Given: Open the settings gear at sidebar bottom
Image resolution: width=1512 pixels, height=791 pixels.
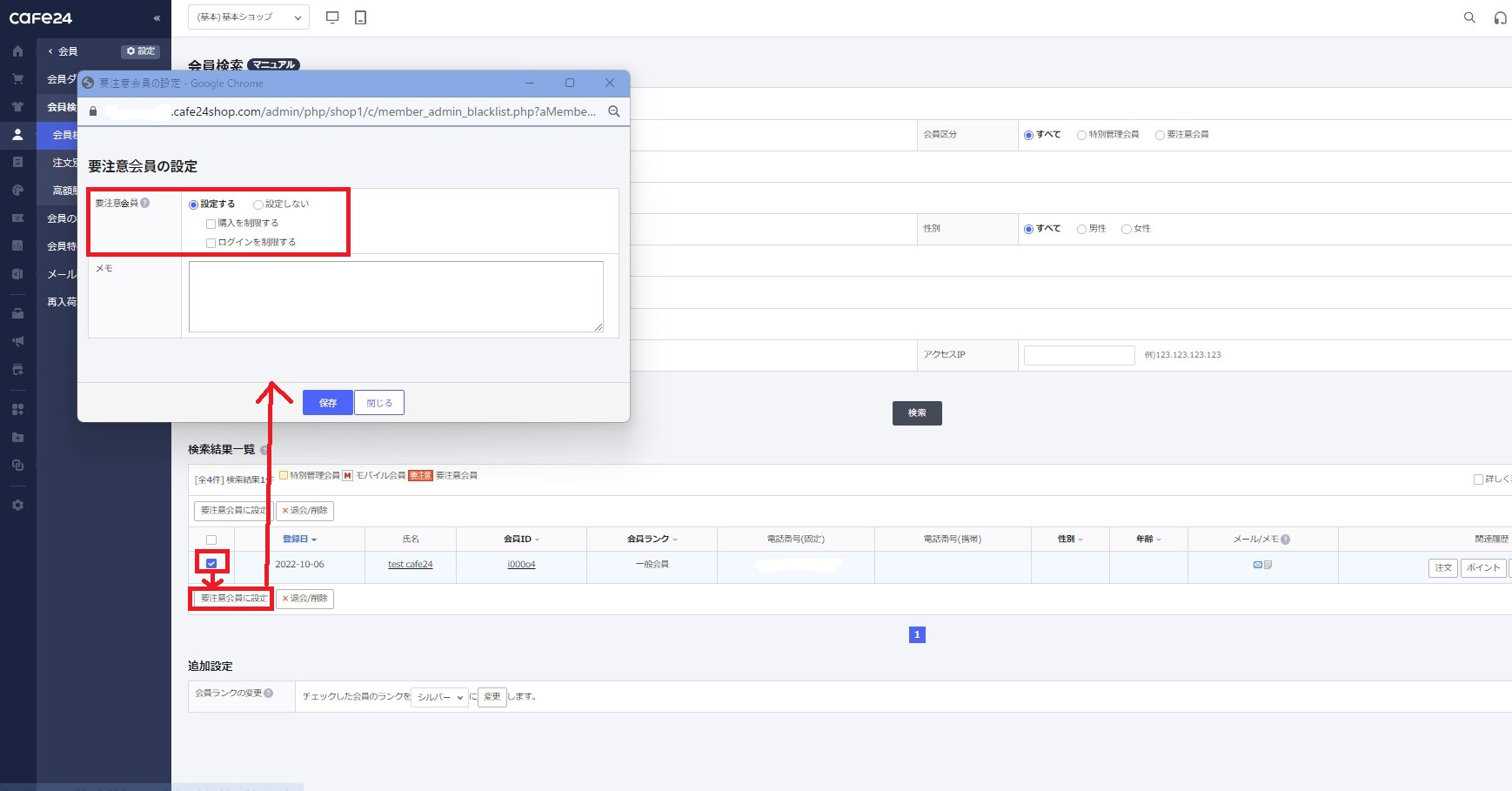Looking at the screenshot, I should pyautogui.click(x=17, y=505).
